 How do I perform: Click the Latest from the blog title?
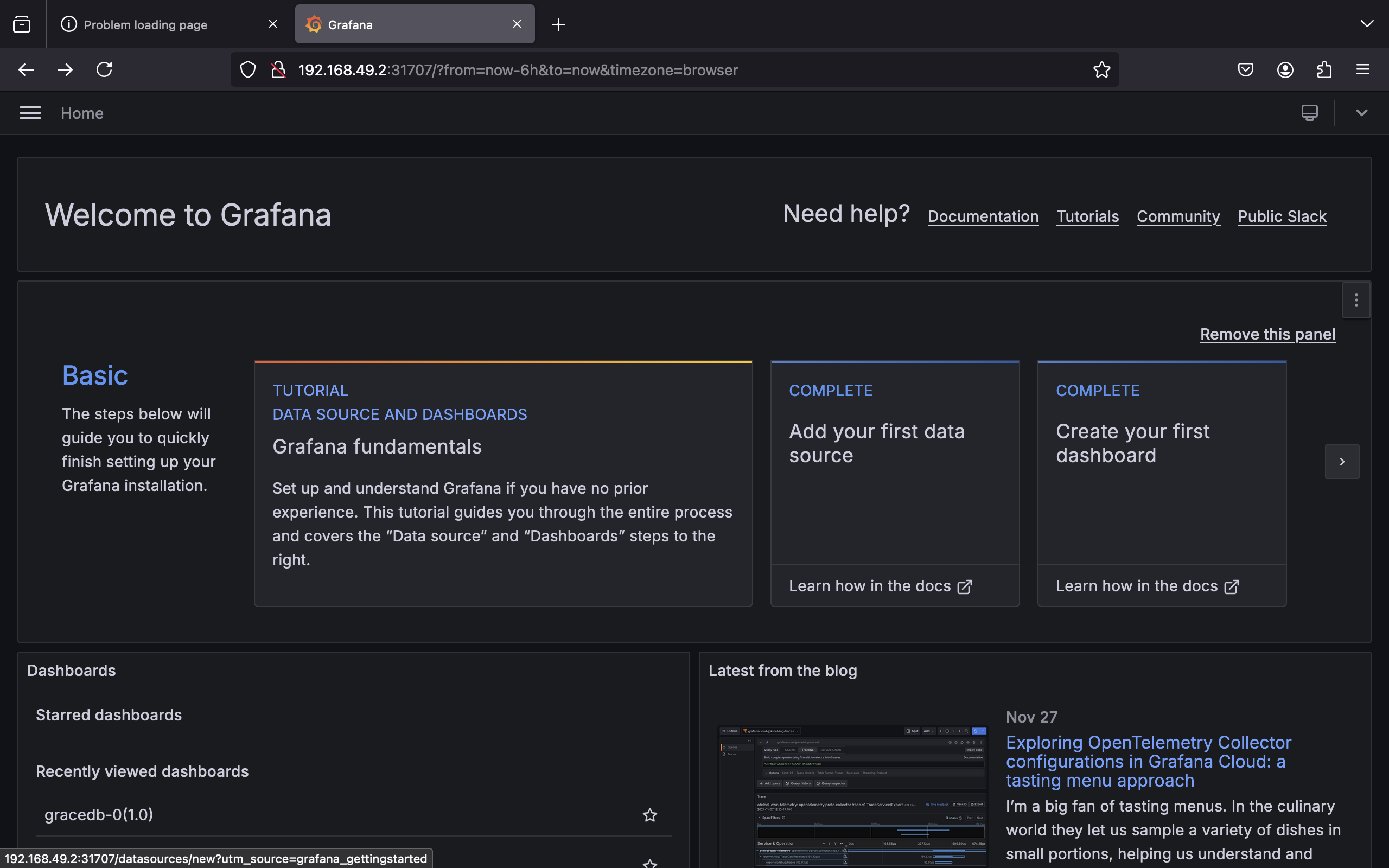(x=782, y=671)
